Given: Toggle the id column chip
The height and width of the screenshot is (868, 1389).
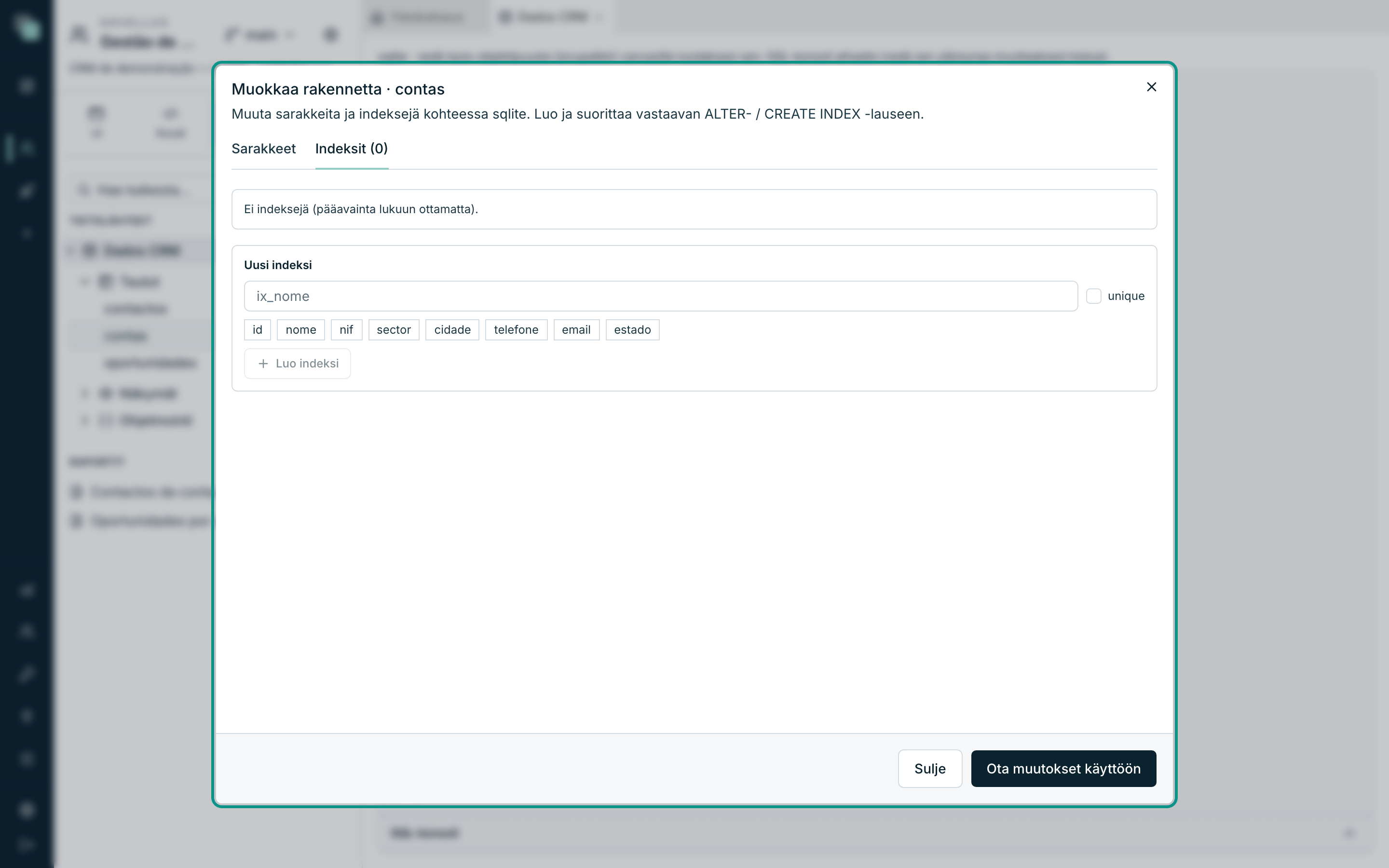Looking at the screenshot, I should (257, 329).
